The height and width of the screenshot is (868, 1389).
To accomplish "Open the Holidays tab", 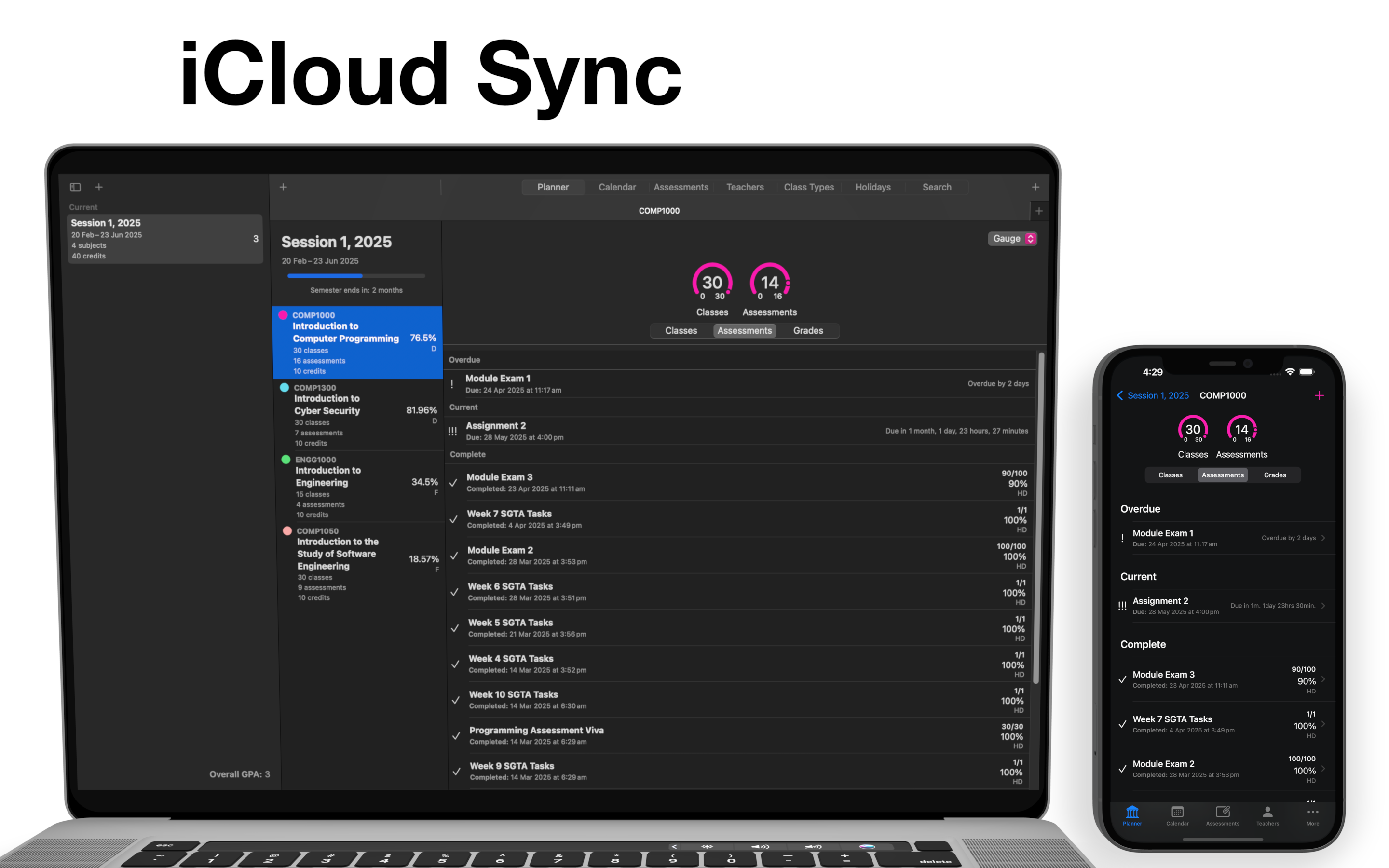I will [x=872, y=187].
